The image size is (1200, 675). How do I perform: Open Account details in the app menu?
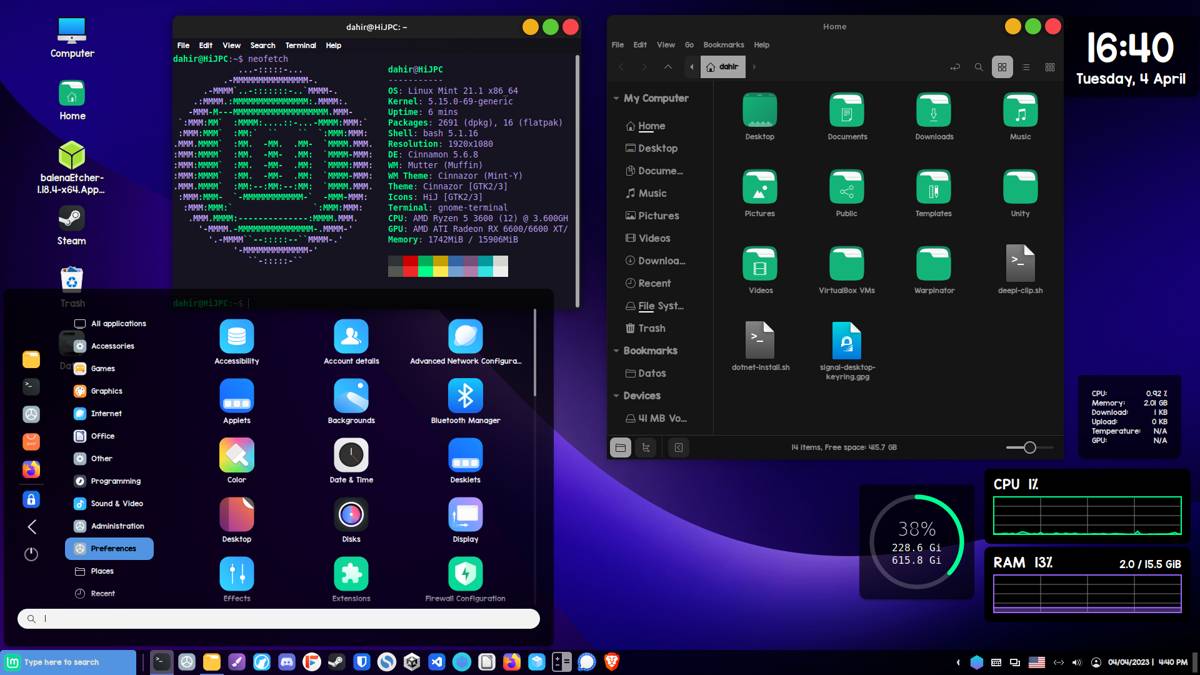point(351,343)
